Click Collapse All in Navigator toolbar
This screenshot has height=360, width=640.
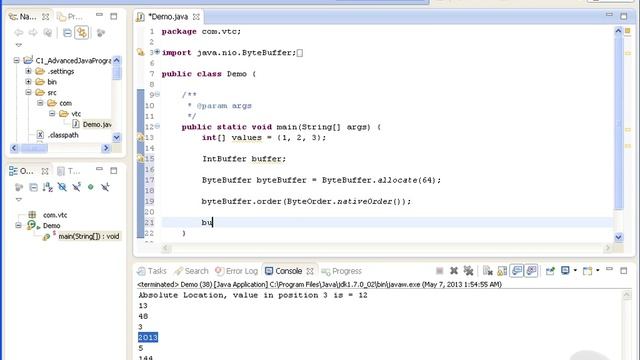coord(67,33)
